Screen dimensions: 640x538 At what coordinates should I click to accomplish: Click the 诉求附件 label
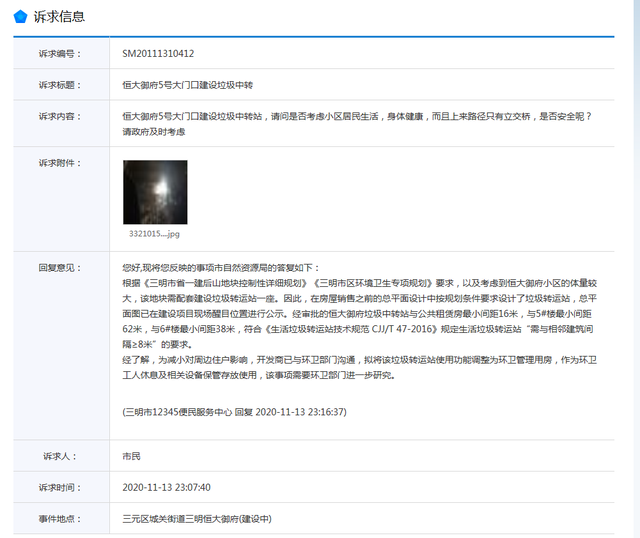tap(60, 163)
